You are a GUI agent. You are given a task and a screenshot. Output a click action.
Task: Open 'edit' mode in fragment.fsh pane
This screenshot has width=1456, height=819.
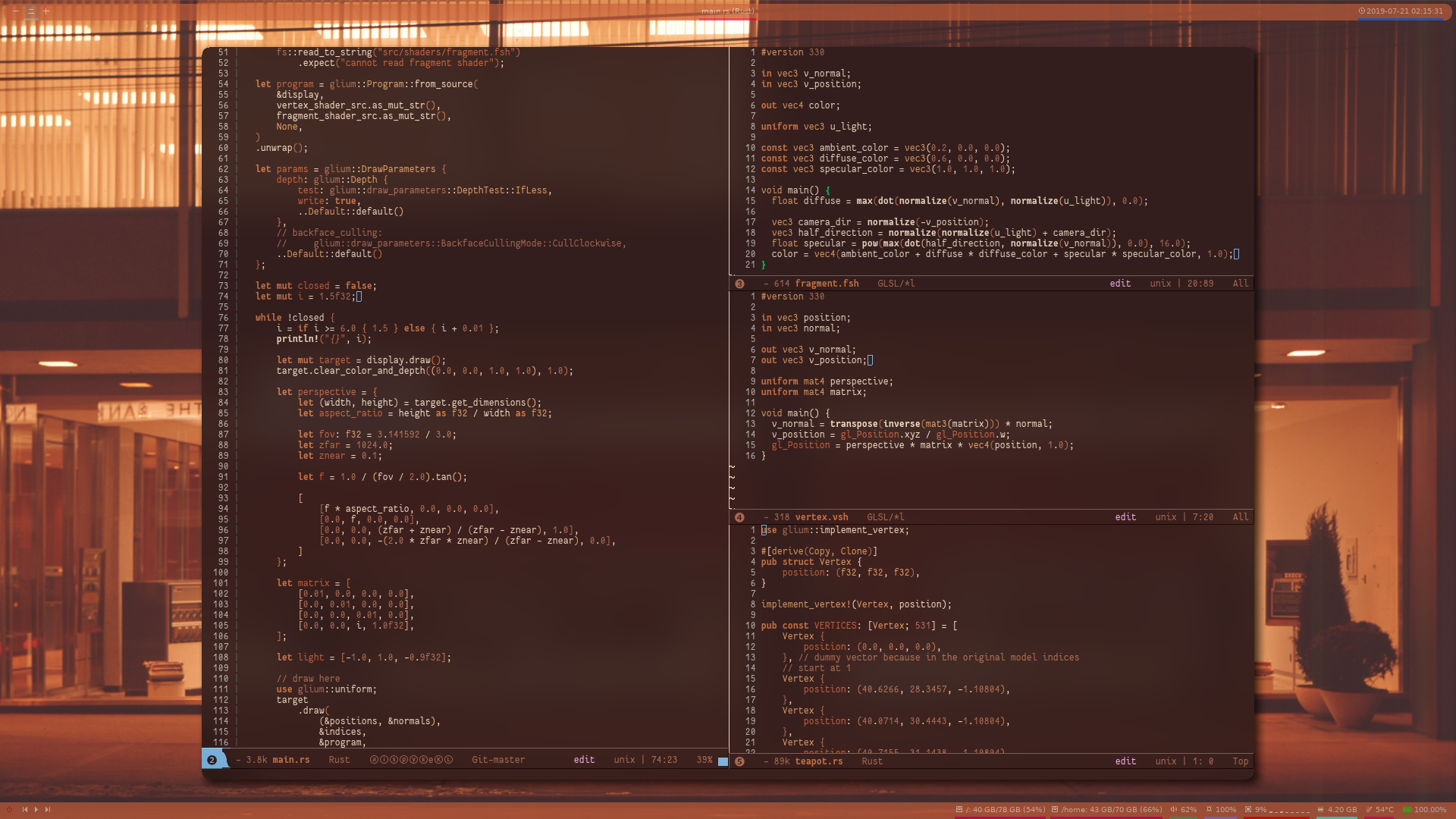point(1119,283)
